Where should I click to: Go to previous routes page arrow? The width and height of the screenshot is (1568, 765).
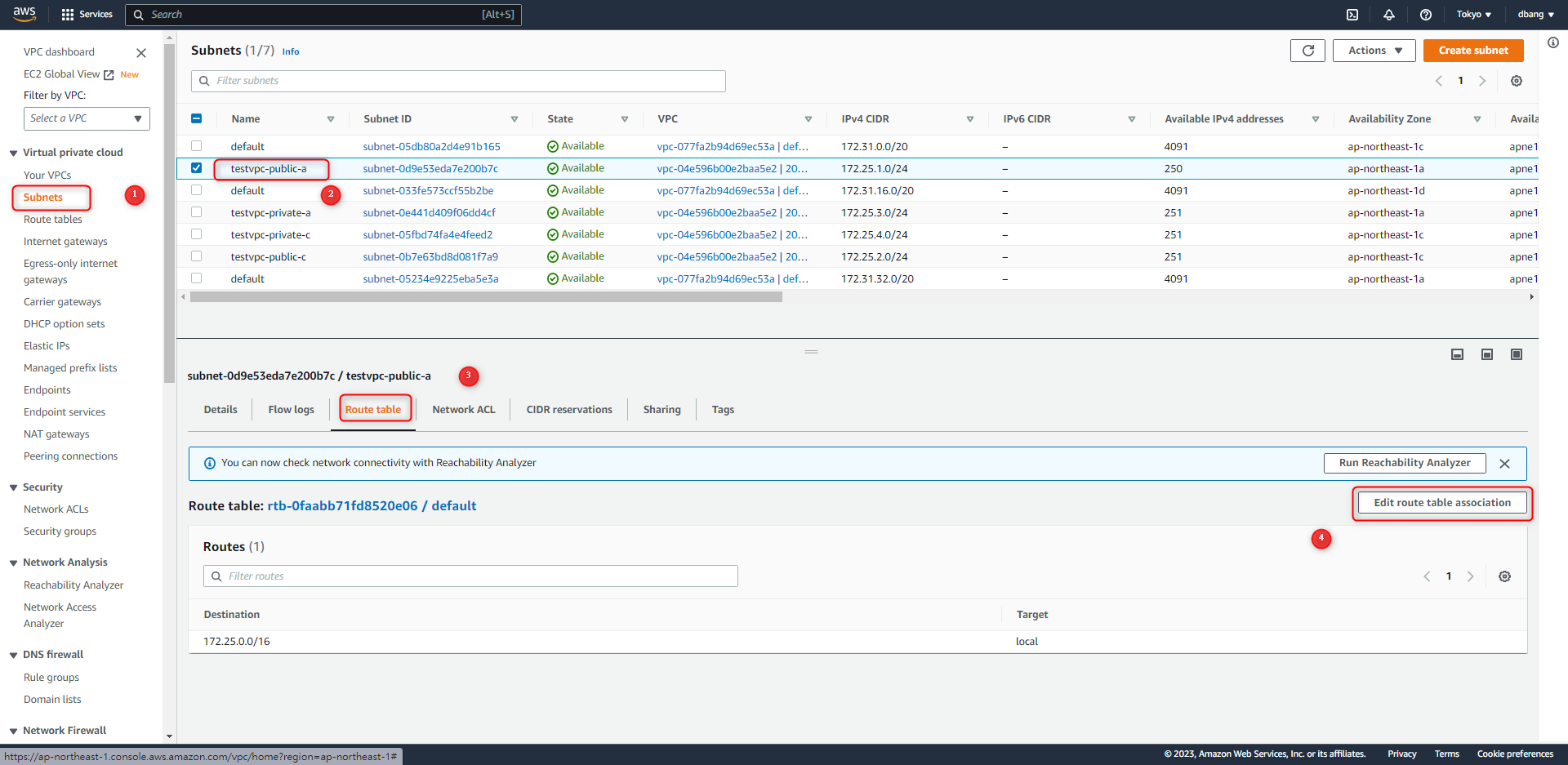point(1427,576)
